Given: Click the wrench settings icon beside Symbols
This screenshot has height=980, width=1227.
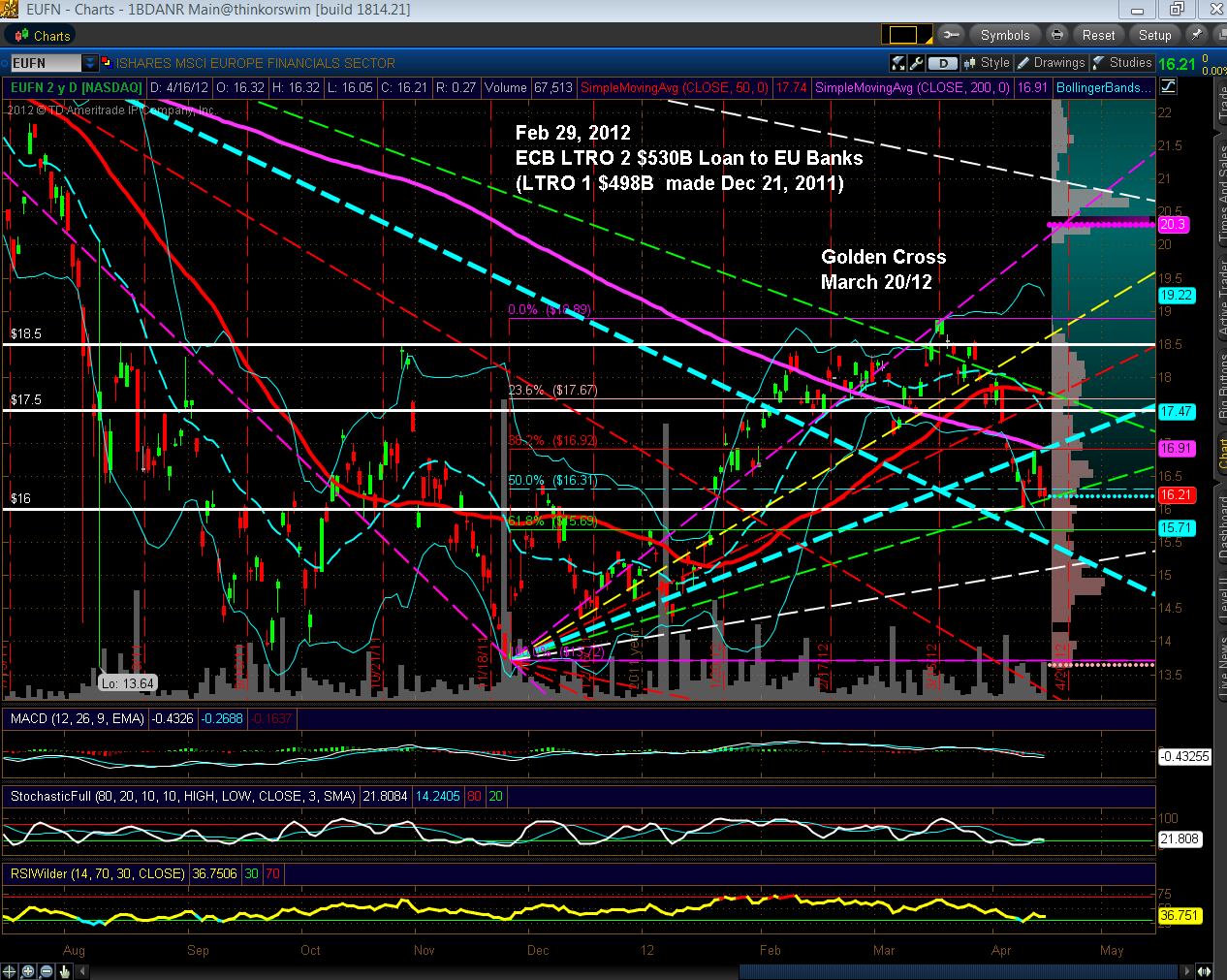Looking at the screenshot, I should [x=952, y=35].
